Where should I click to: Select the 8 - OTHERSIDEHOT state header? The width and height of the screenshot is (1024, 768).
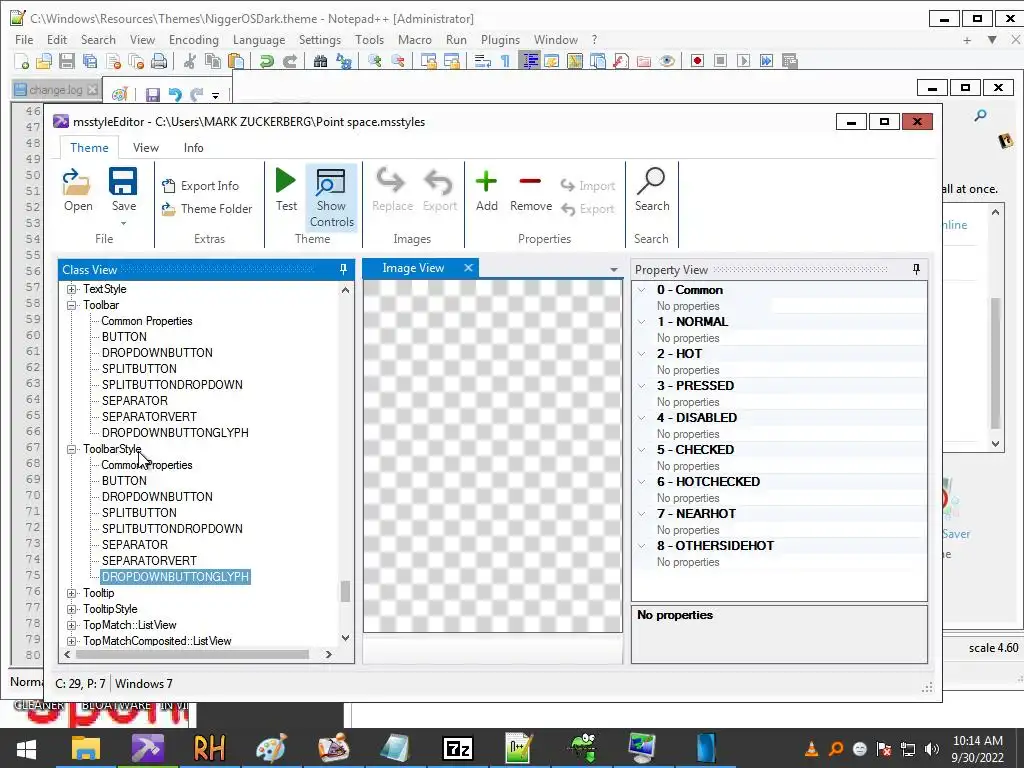point(715,546)
